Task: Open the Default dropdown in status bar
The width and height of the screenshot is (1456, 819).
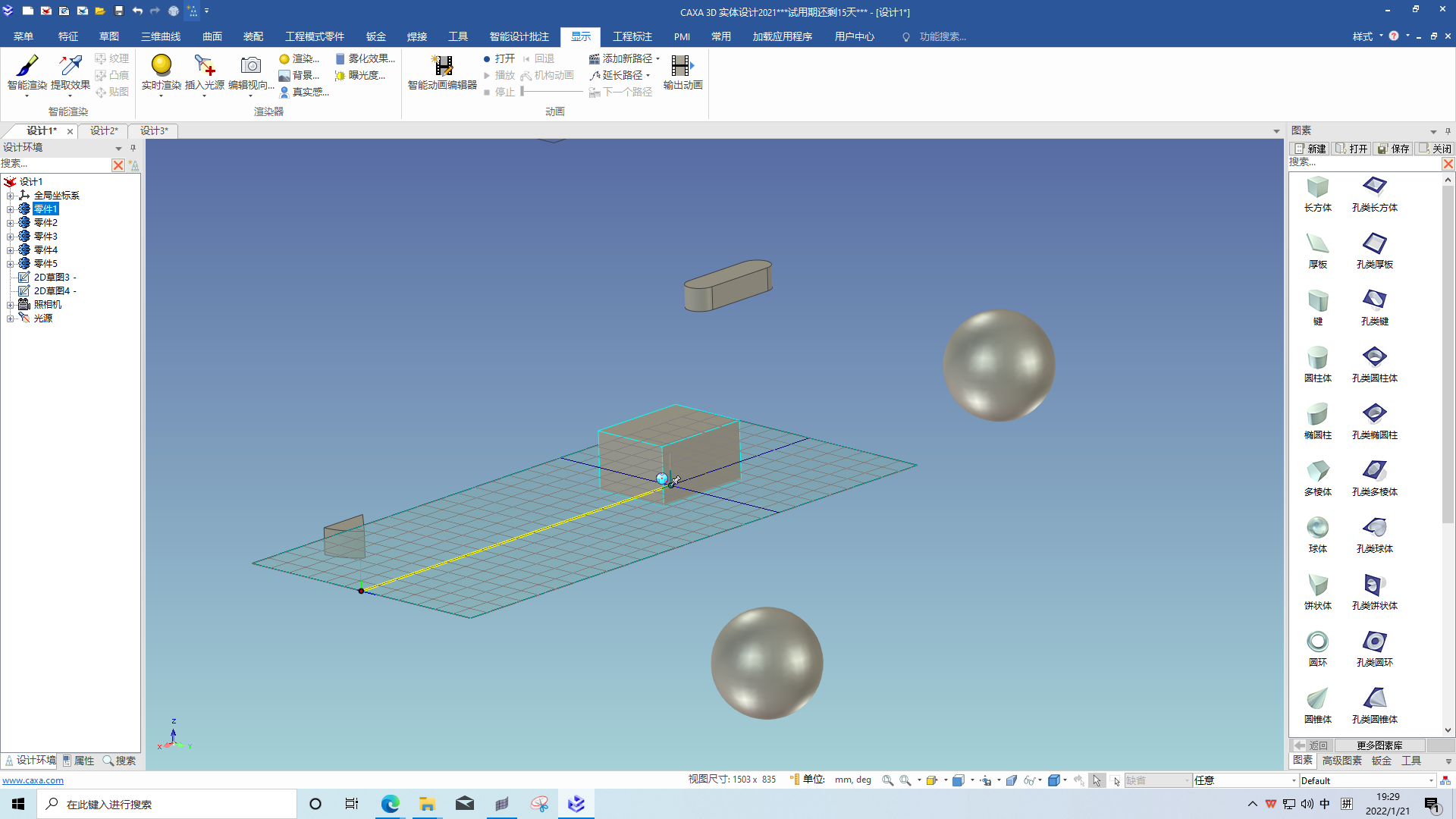Action: click(x=1431, y=780)
